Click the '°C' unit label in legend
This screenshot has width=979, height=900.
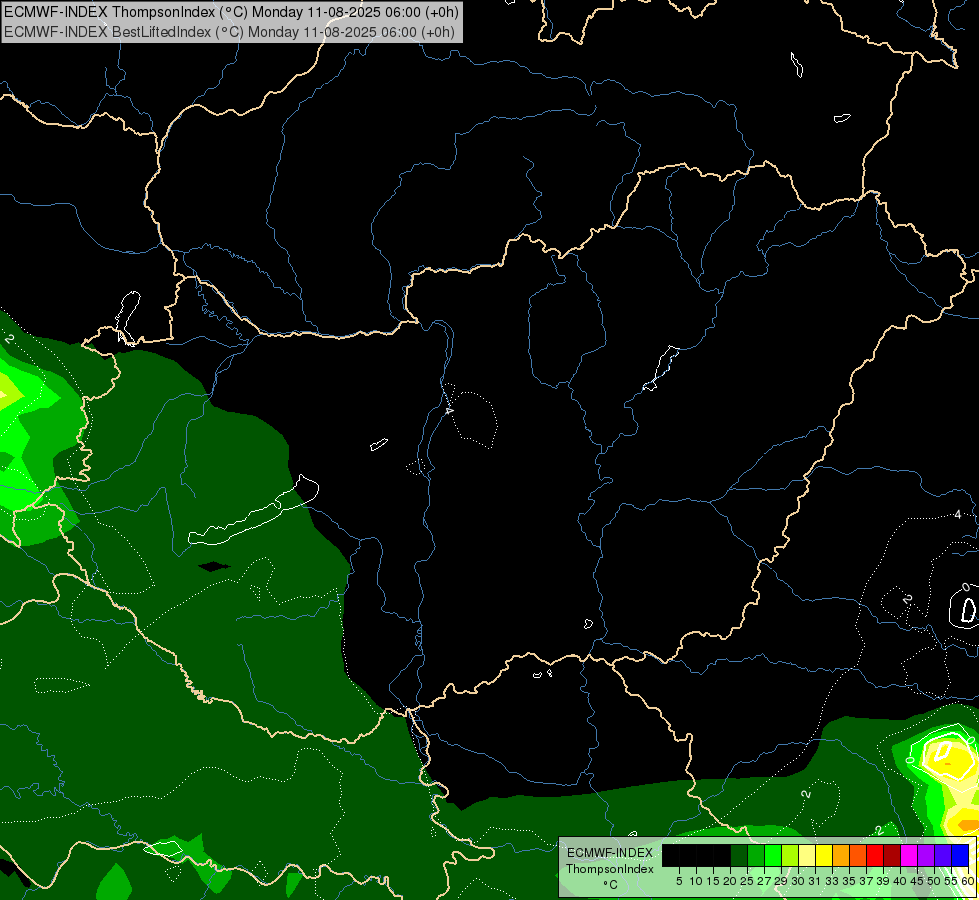click(611, 885)
